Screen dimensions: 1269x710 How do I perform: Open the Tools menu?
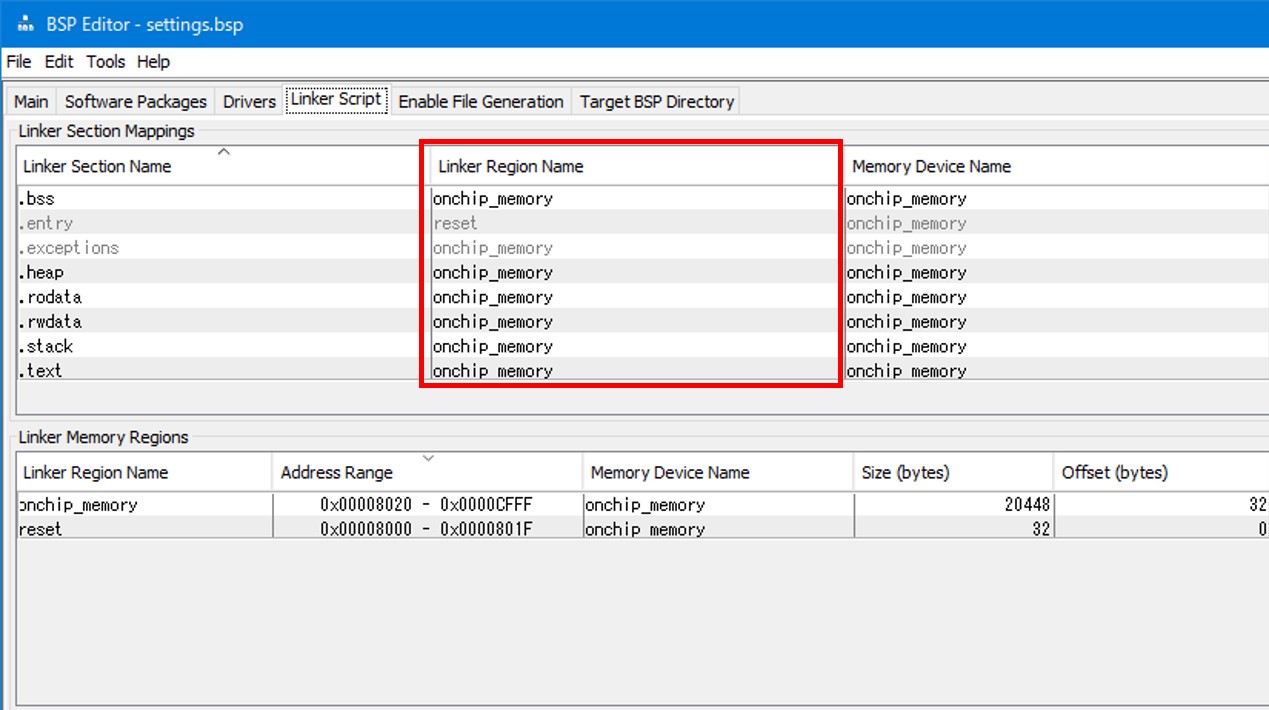tap(105, 62)
